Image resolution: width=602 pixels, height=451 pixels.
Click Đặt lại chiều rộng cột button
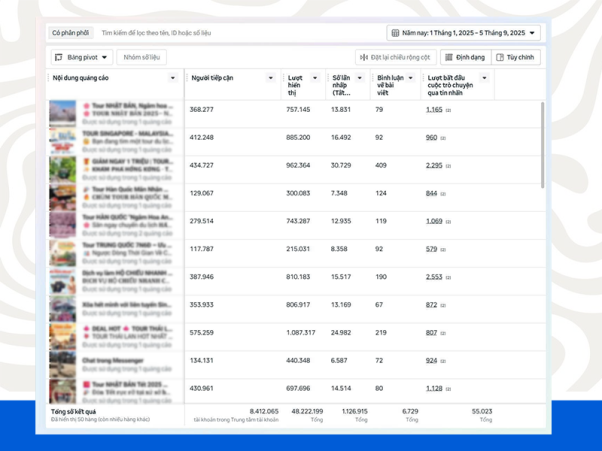395,57
